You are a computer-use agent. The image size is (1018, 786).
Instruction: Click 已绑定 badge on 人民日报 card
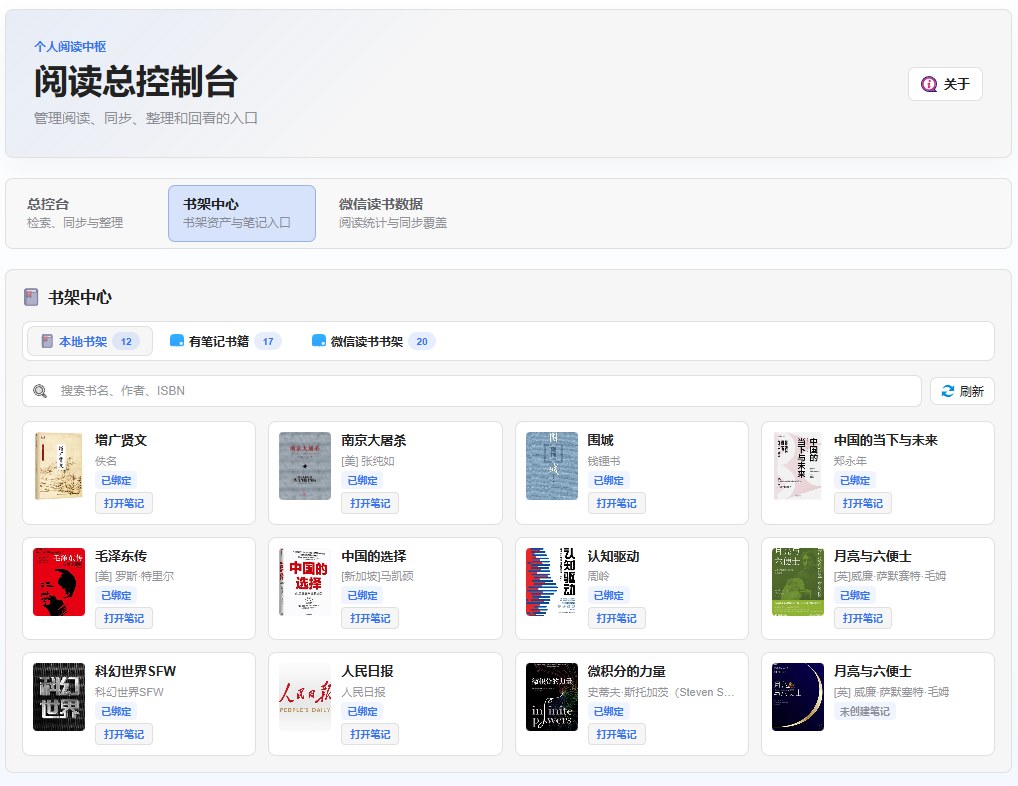pos(362,711)
